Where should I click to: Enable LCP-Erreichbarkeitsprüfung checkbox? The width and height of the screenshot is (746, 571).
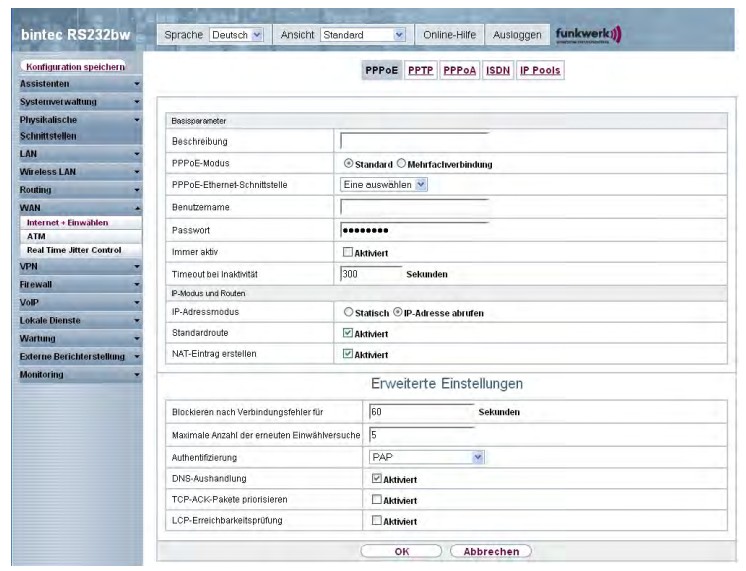click(x=377, y=521)
